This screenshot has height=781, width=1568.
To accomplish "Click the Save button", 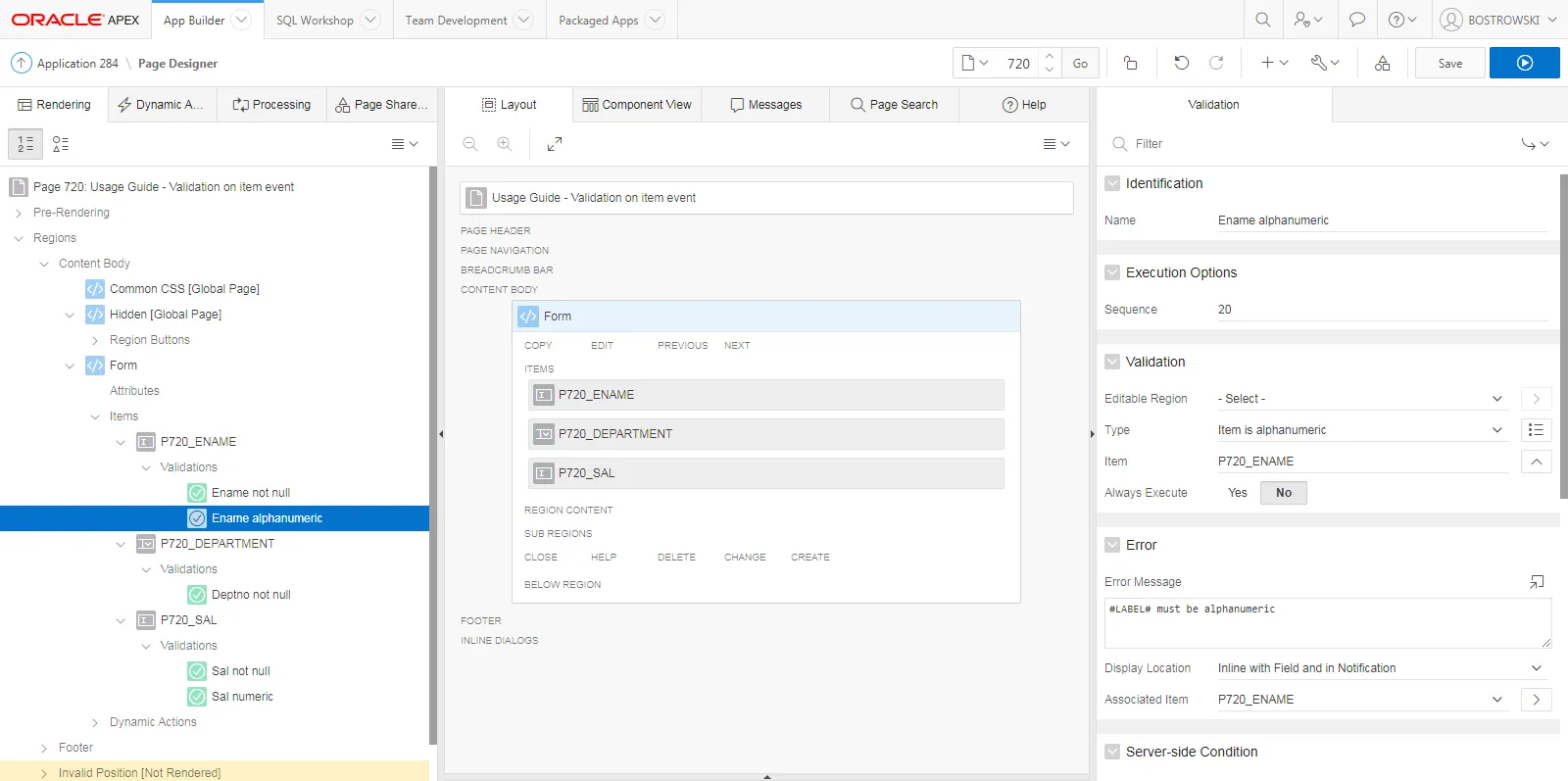I will pos(1449,63).
